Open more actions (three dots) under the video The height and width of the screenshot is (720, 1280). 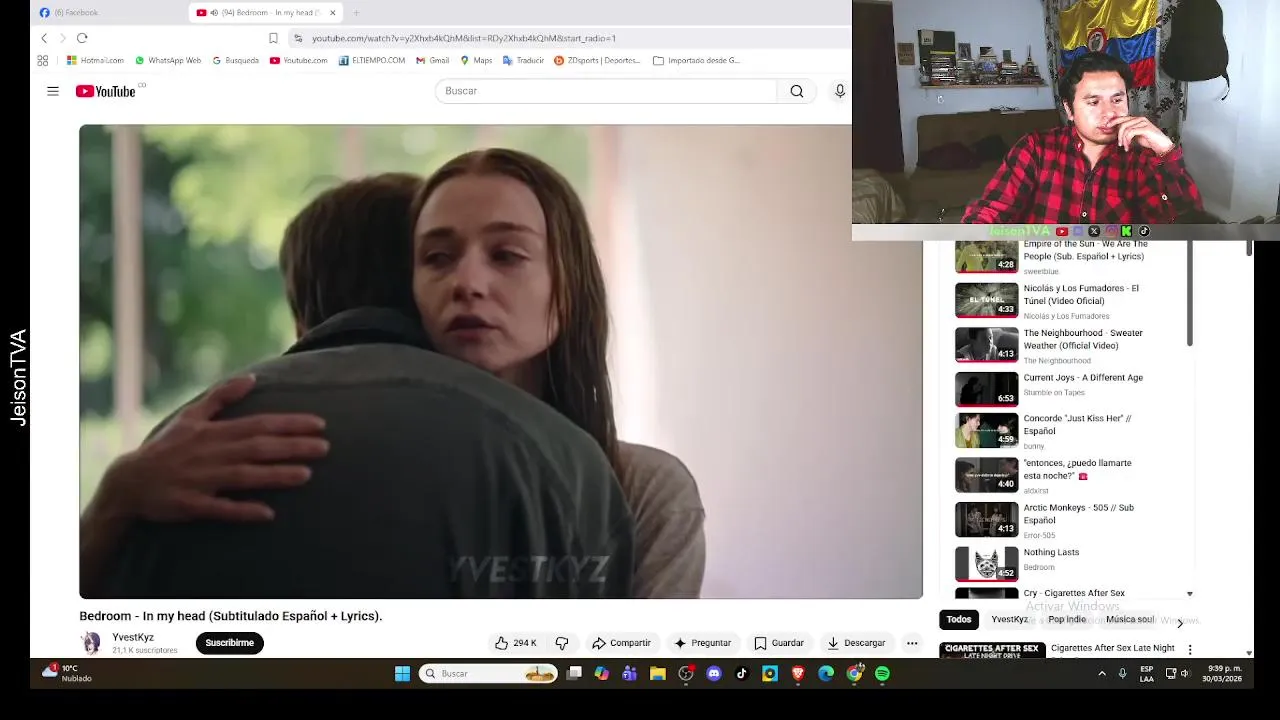912,643
